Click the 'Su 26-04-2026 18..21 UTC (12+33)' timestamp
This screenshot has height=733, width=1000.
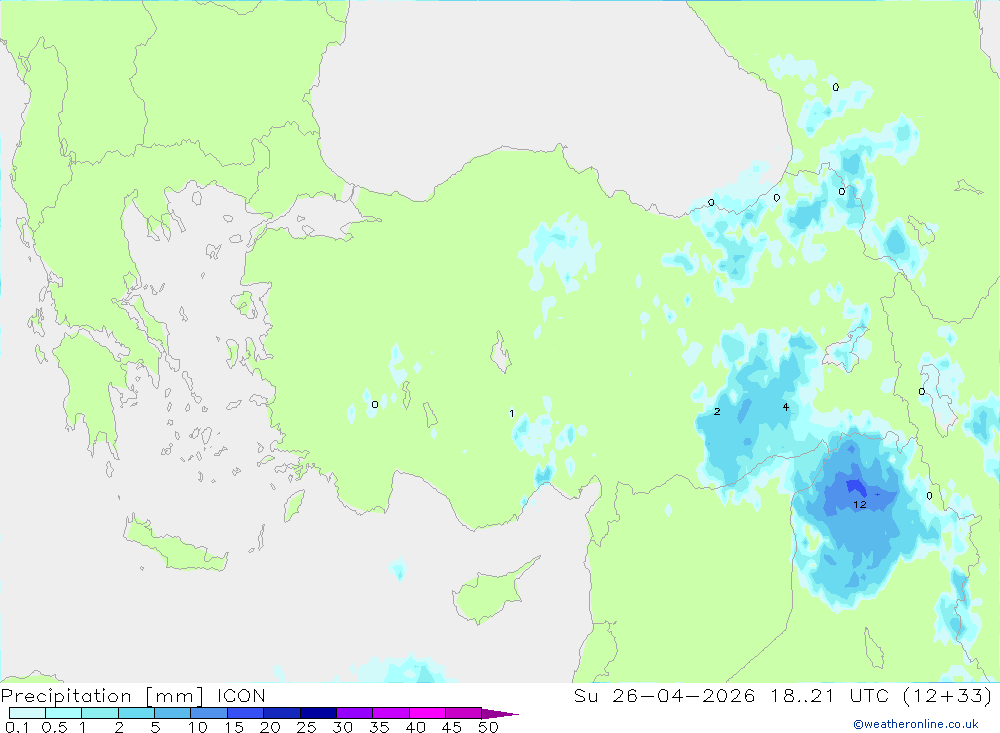[x=783, y=696]
